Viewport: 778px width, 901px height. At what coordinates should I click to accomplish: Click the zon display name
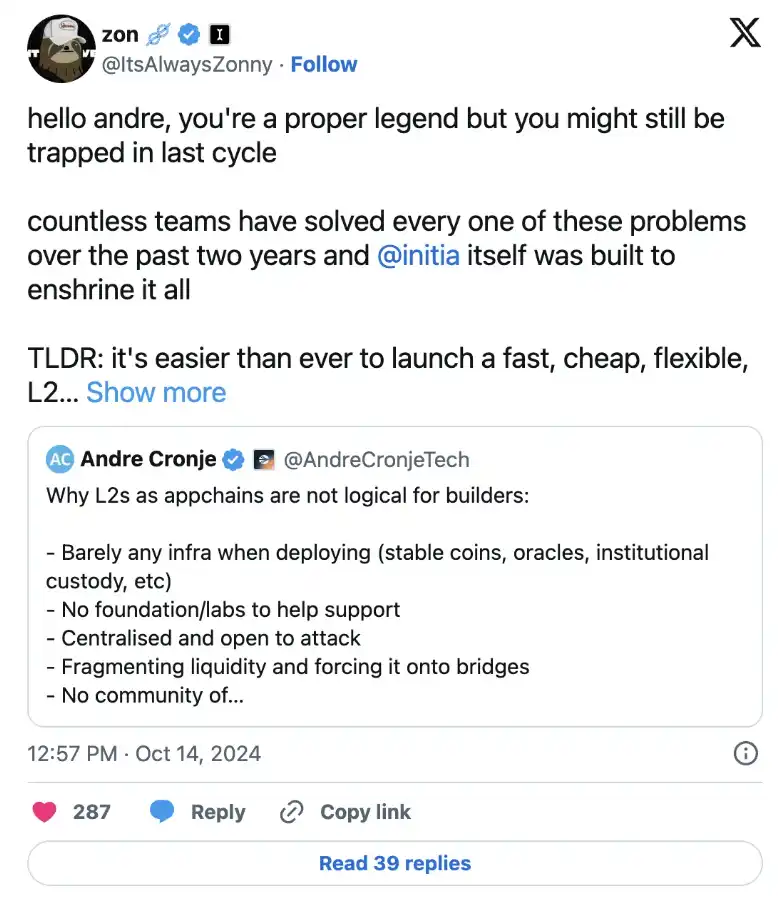click(x=120, y=35)
